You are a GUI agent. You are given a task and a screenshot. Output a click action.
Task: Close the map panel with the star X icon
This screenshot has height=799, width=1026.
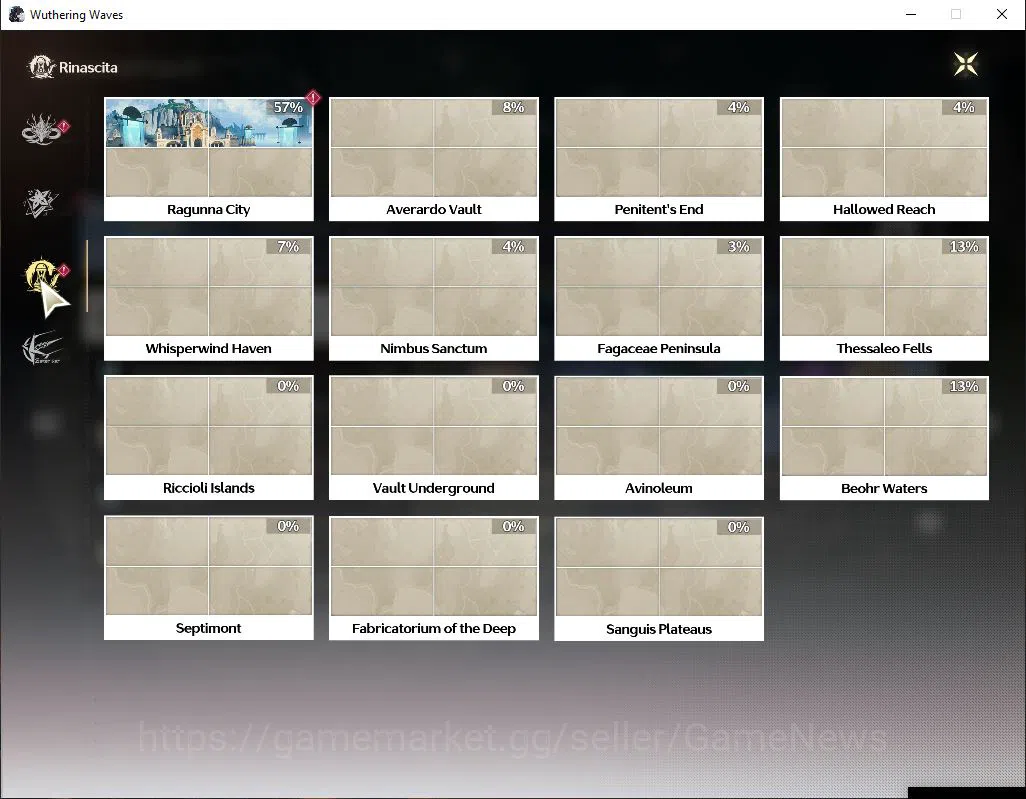(966, 64)
